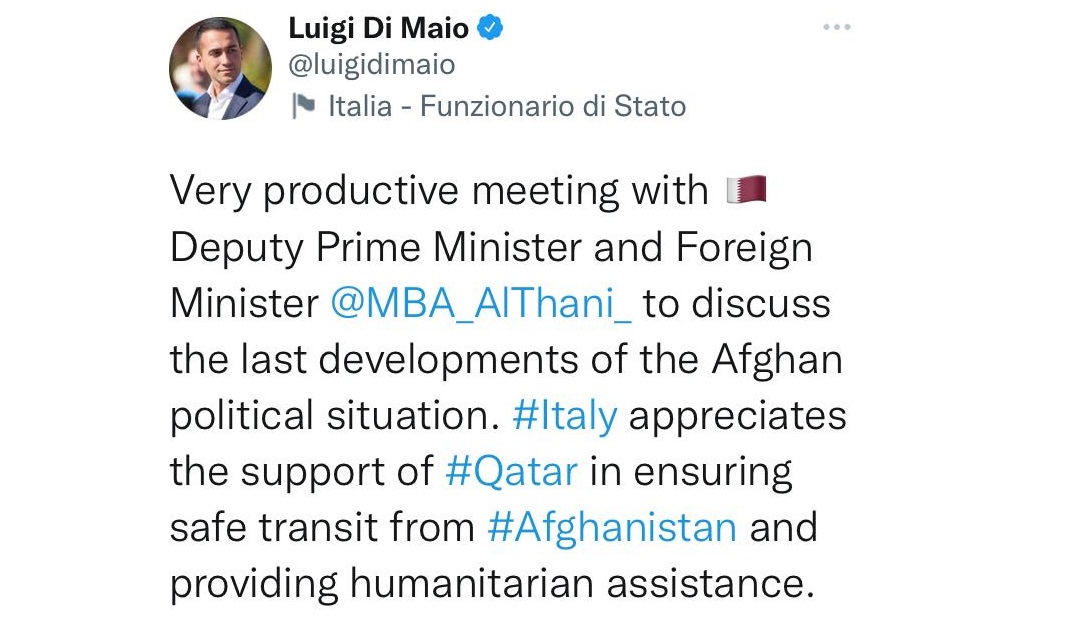The width and height of the screenshot is (1075, 636).
Task: Open Luigi Di Maio's profile photo
Action: (x=220, y=70)
